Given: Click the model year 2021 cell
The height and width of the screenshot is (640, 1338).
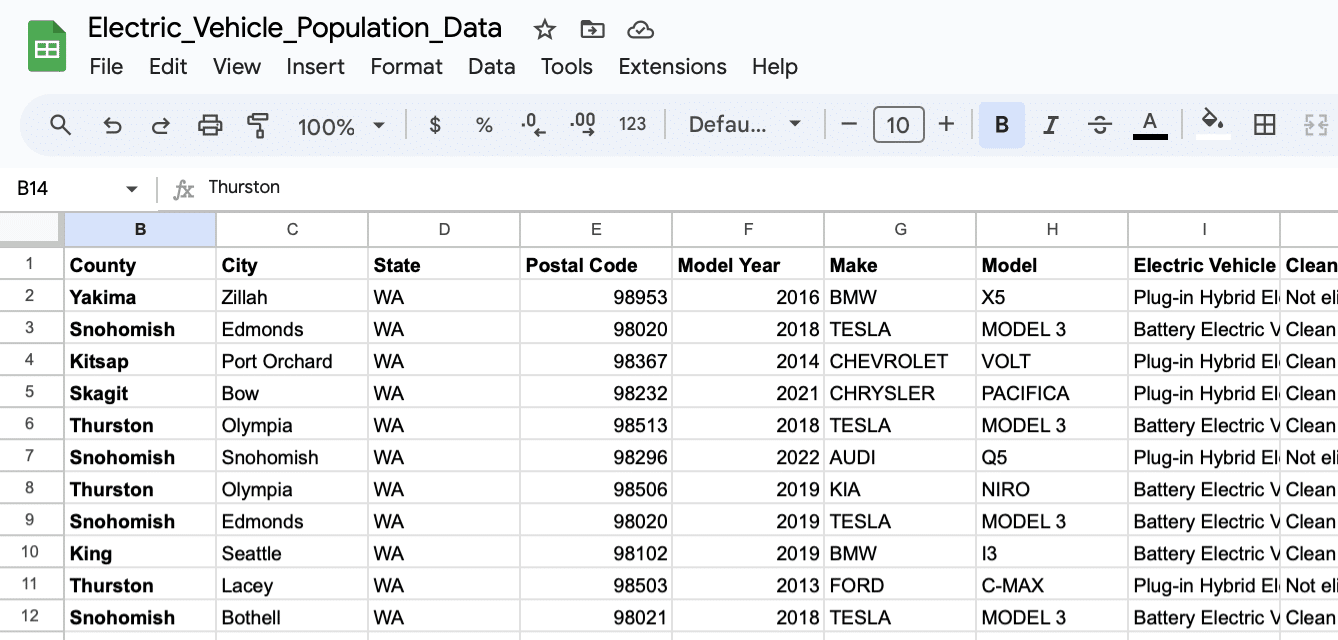Looking at the screenshot, I should (748, 393).
